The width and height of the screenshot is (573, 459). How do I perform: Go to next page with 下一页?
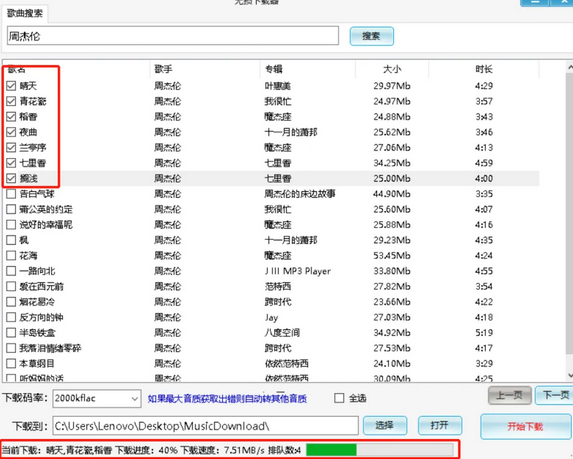pos(555,395)
